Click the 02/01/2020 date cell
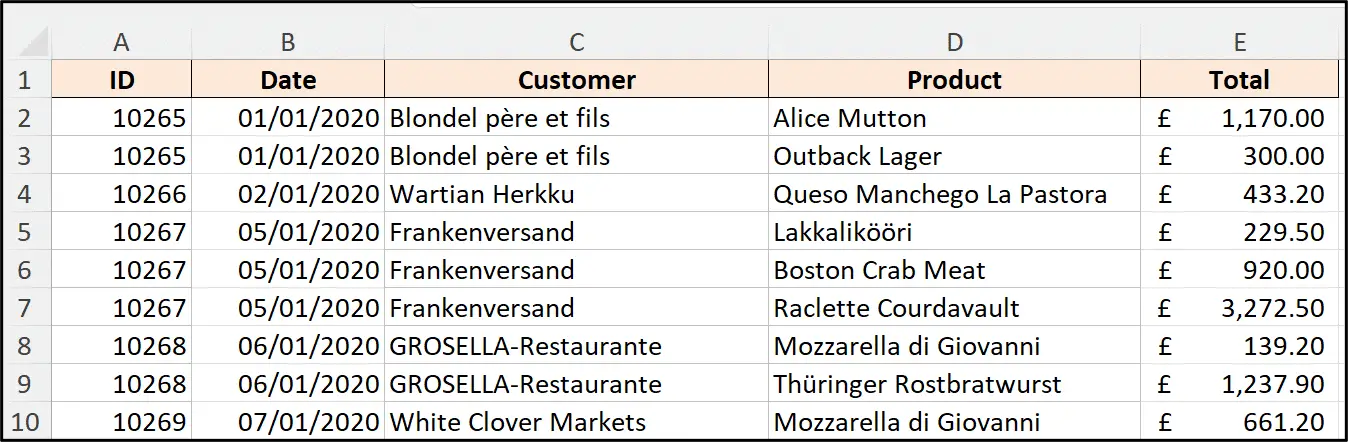Image resolution: width=1348 pixels, height=442 pixels. point(288,194)
